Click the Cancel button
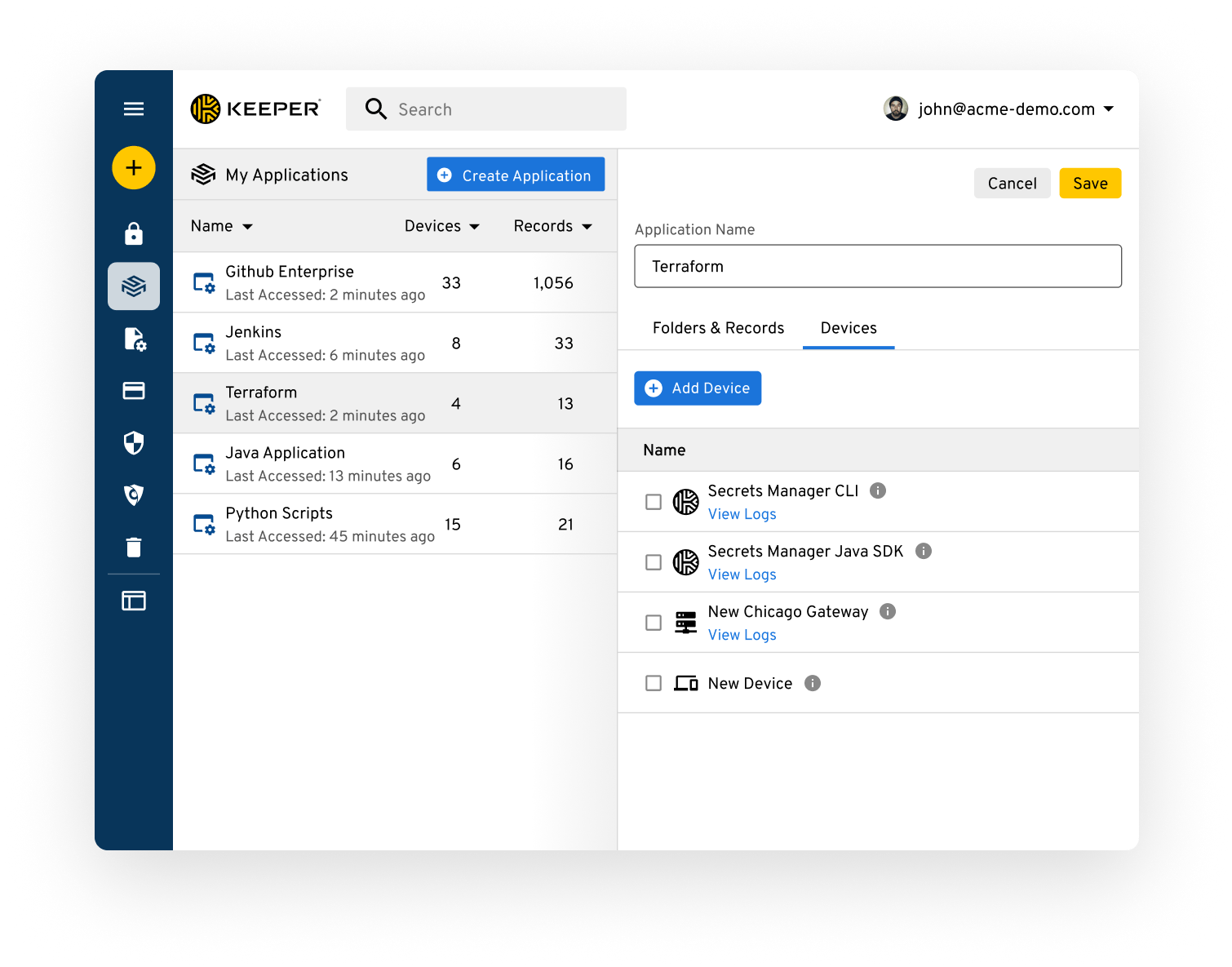Screen dimensions: 1232x967 pos(1013,184)
